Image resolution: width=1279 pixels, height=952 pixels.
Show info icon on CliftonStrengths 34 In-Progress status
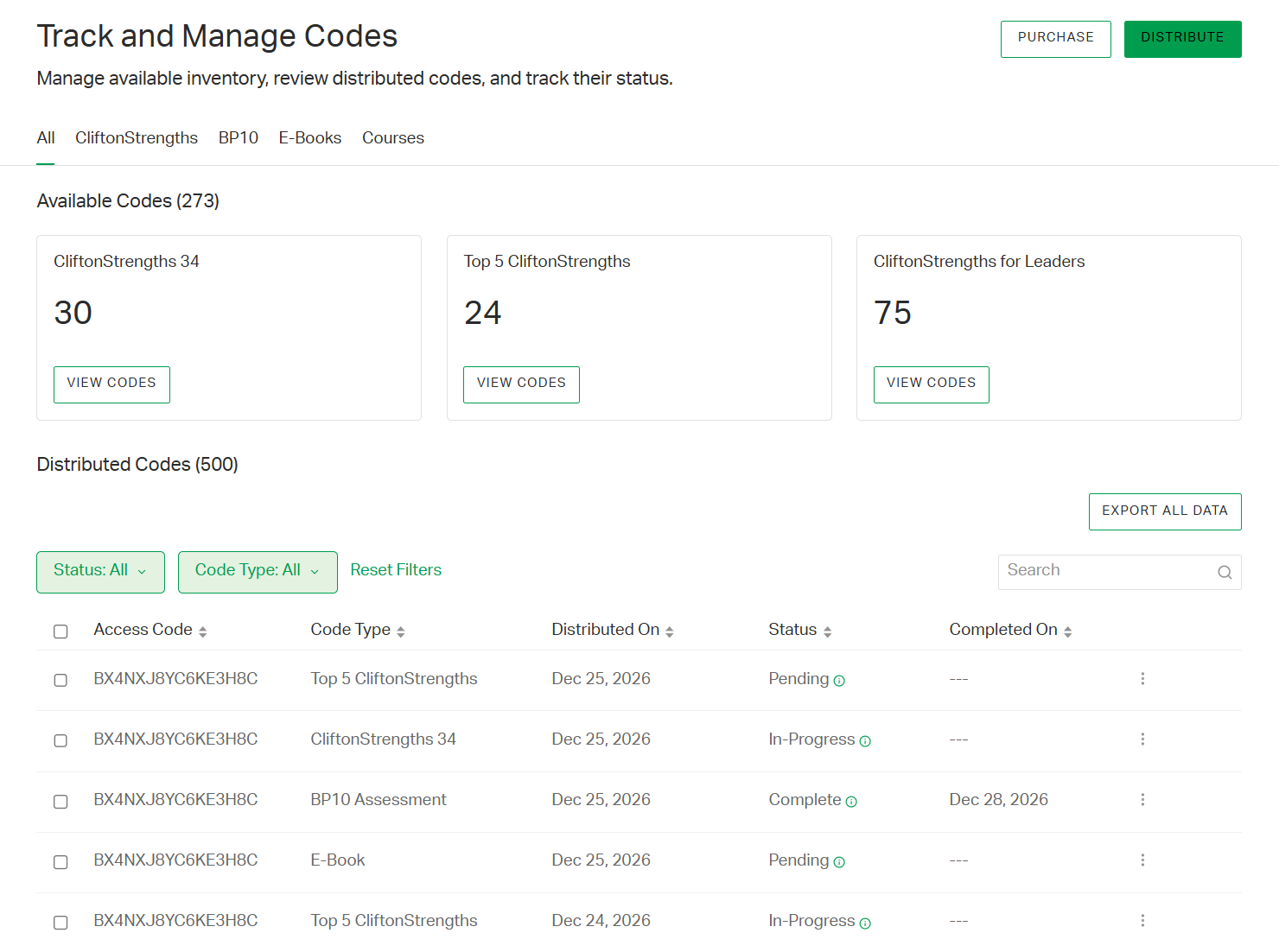tap(865, 741)
